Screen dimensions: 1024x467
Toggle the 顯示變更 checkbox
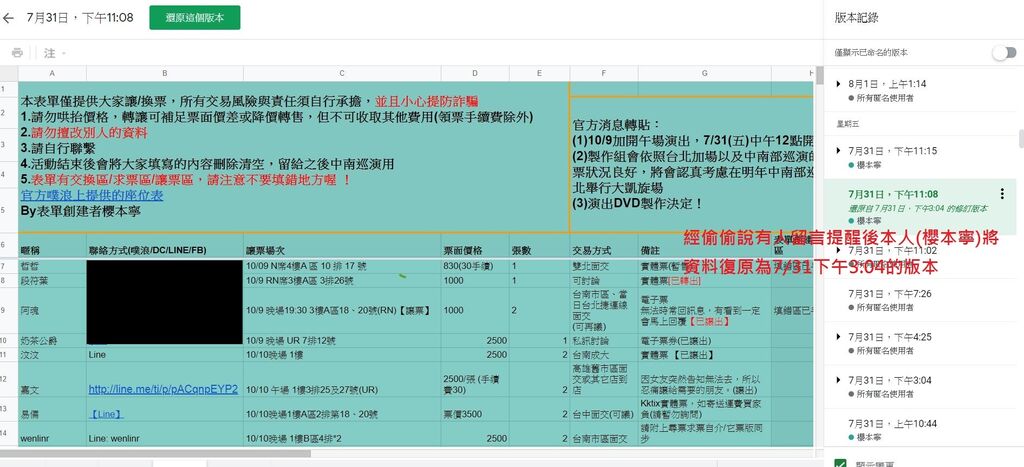(841, 464)
